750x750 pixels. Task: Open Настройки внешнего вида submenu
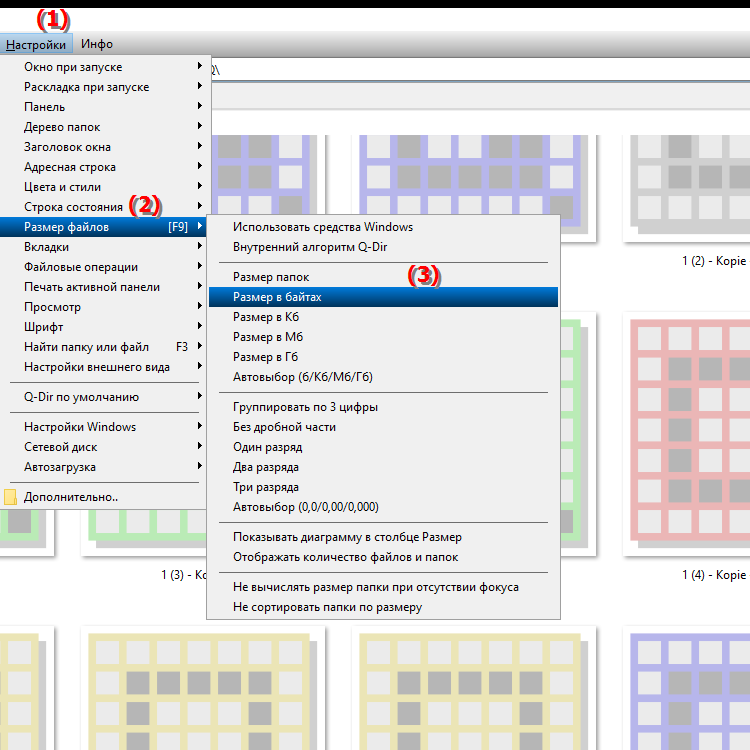coord(104,367)
